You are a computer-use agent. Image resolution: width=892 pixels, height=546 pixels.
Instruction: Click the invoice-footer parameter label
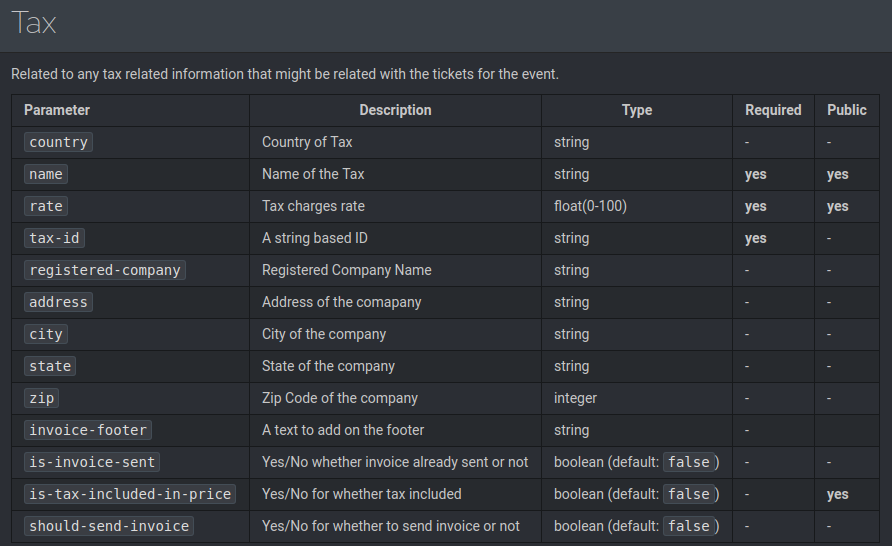[x=88, y=430]
